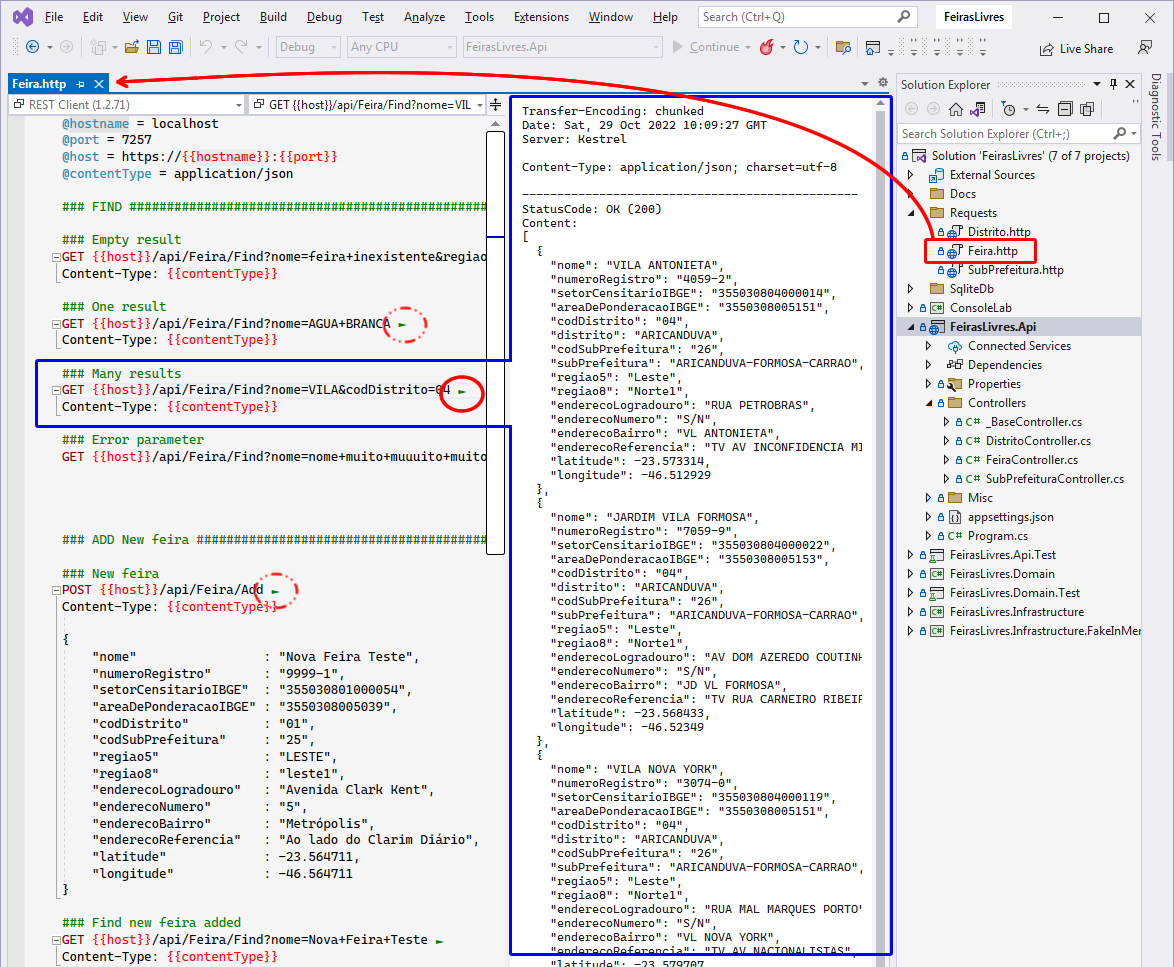Image resolution: width=1174 pixels, height=967 pixels.
Task: Click the Navigate Backward toolbar icon
Action: 32,47
